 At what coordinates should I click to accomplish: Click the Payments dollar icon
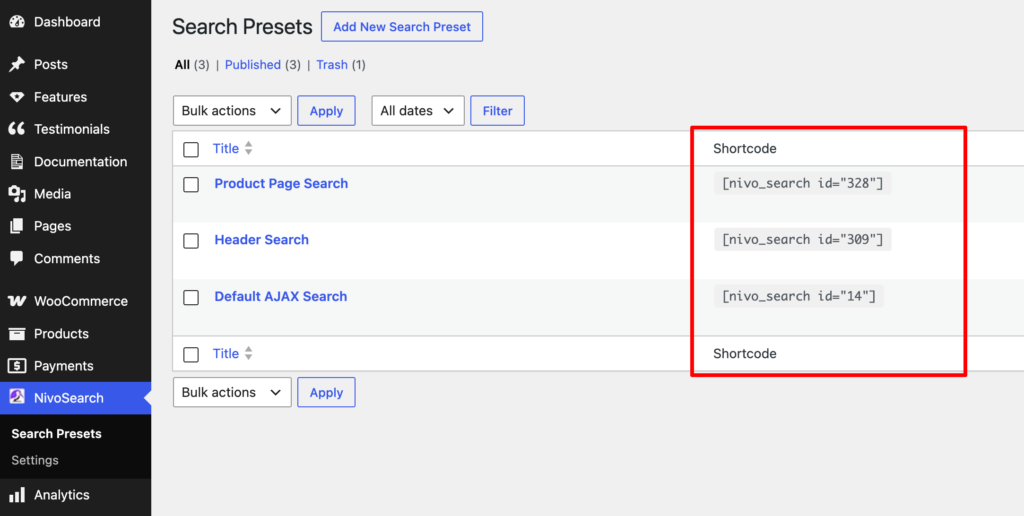17,366
